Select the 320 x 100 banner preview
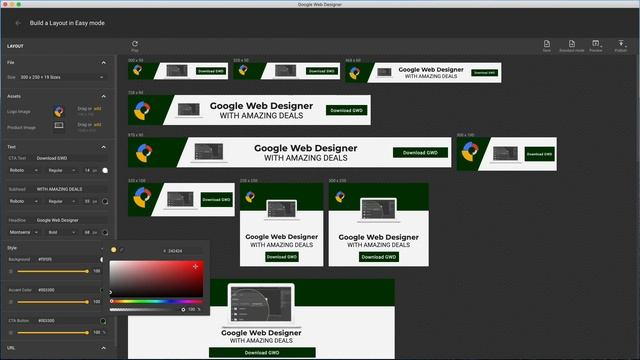The image size is (640, 360). click(x=181, y=200)
